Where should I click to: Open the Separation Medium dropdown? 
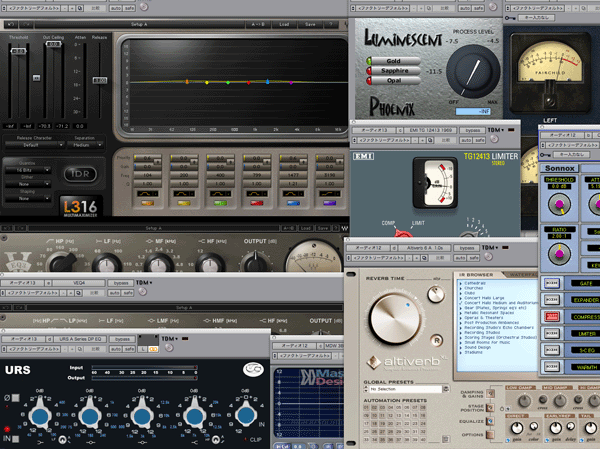[x=85, y=145]
